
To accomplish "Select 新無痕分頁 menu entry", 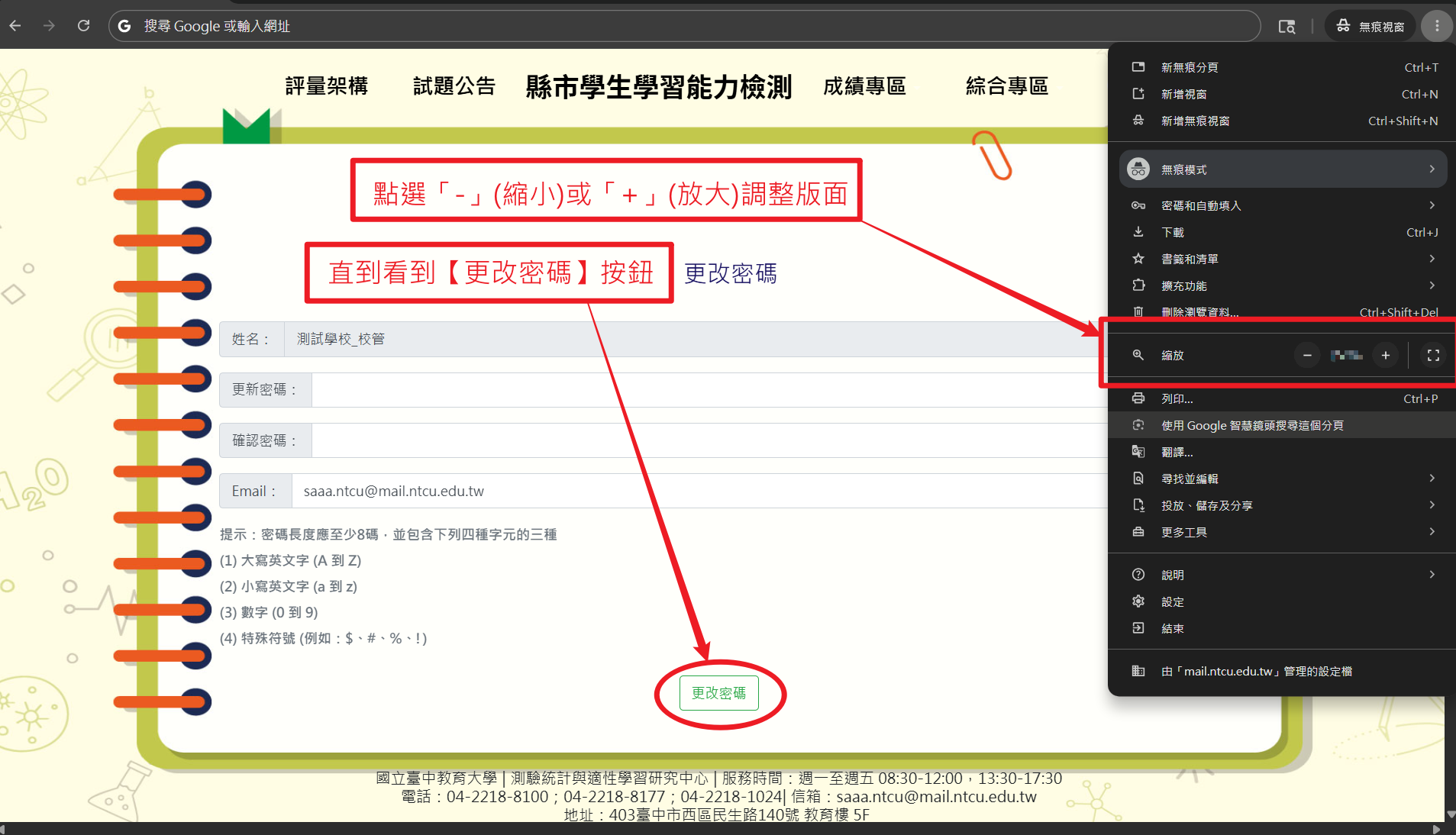I will (x=1283, y=67).
